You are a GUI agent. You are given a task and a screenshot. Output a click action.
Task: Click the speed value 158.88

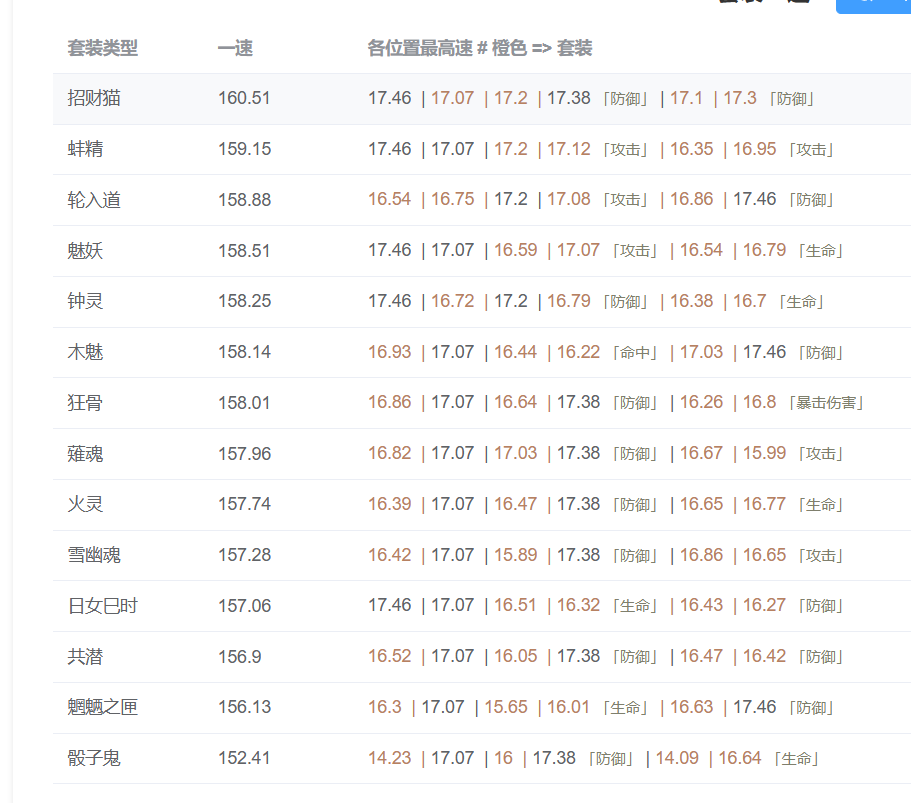pos(244,200)
